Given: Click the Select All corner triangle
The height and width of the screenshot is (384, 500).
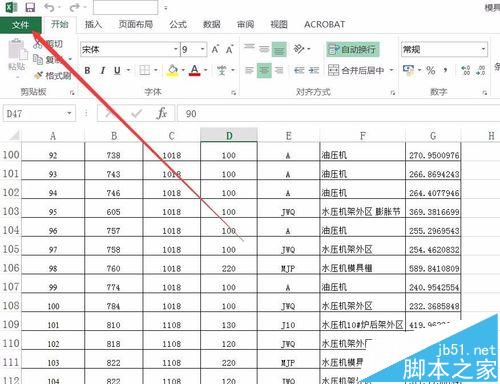Looking at the screenshot, I should click(x=14, y=135).
